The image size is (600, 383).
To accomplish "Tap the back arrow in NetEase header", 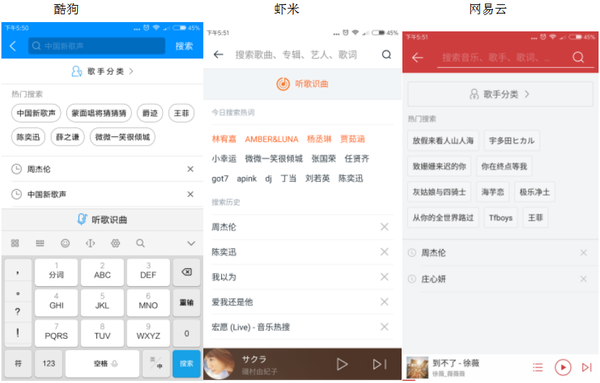I will tap(417, 58).
